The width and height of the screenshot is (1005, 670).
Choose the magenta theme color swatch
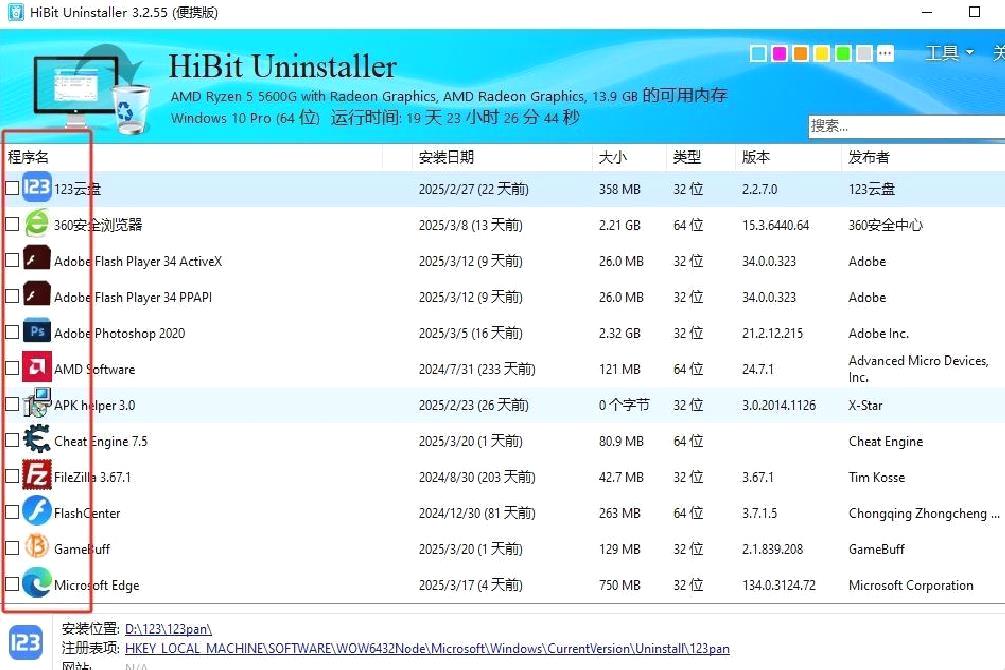click(x=779, y=53)
